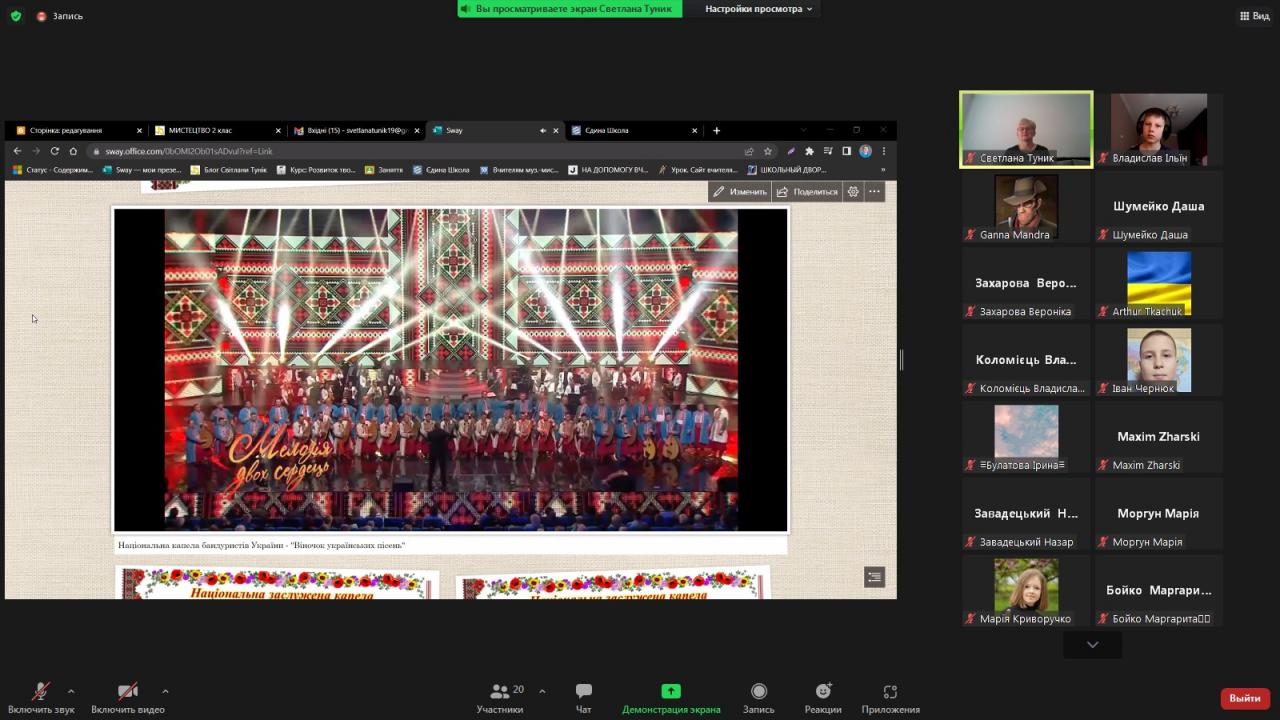Expand audio options arrow beside microphone
This screenshot has width=1280, height=720.
71,691
